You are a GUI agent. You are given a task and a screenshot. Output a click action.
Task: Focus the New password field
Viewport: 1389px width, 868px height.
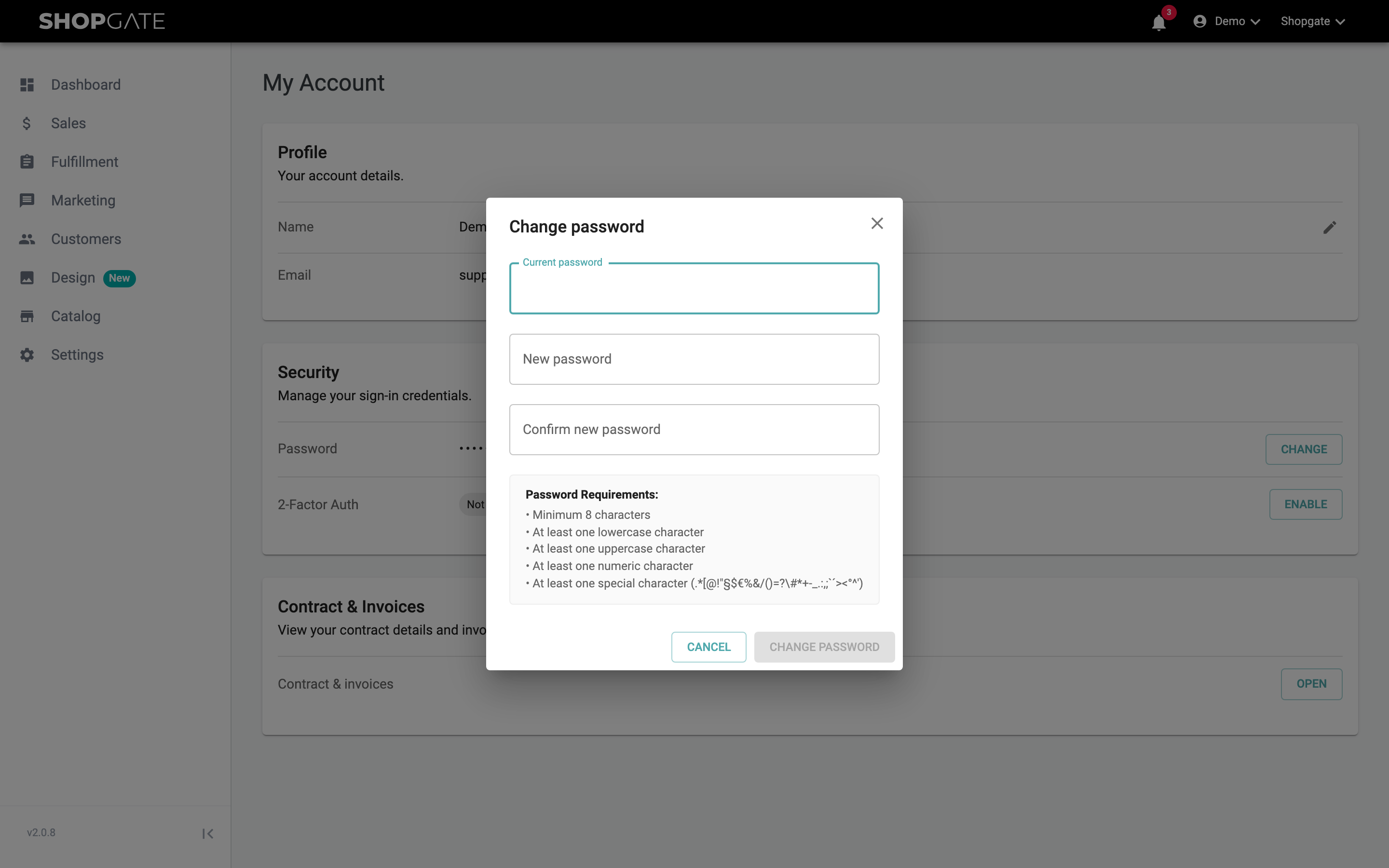[x=694, y=359]
